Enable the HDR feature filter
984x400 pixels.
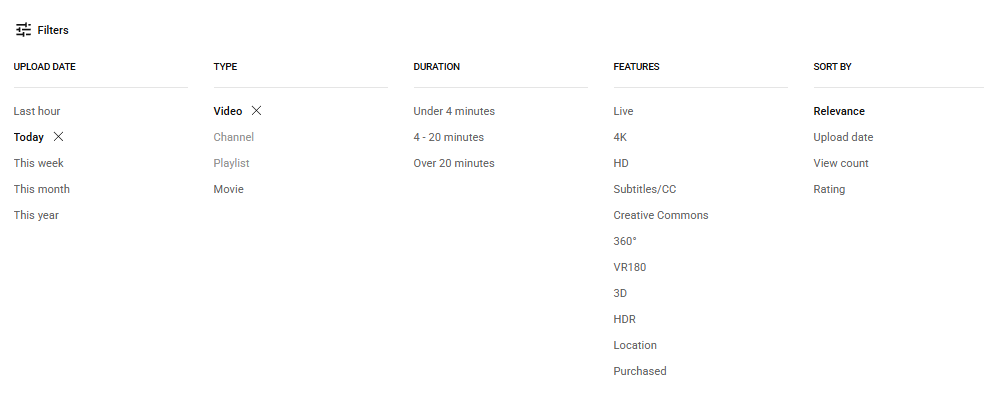click(x=624, y=319)
